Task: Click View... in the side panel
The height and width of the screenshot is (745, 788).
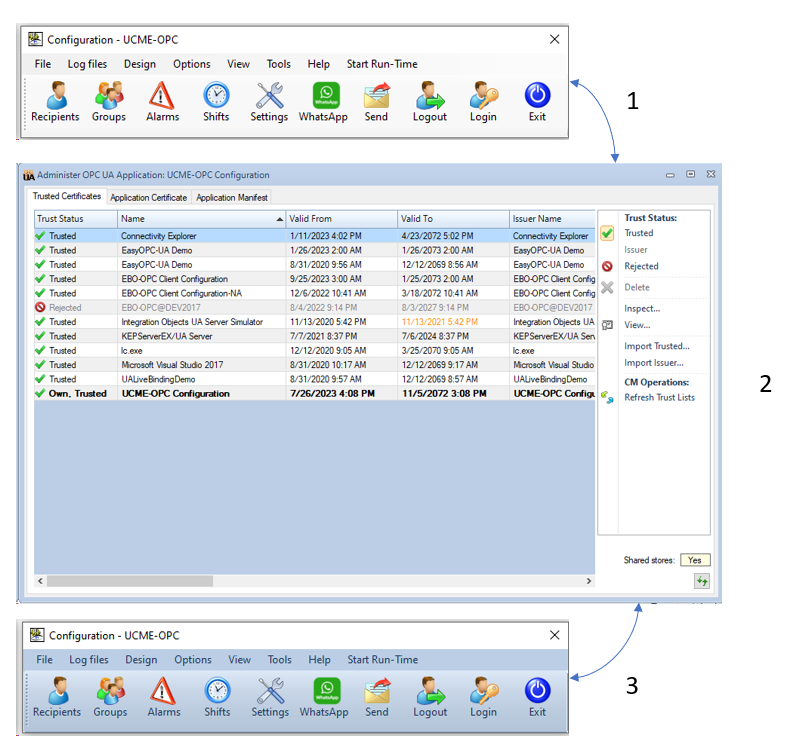Action: click(x=637, y=325)
